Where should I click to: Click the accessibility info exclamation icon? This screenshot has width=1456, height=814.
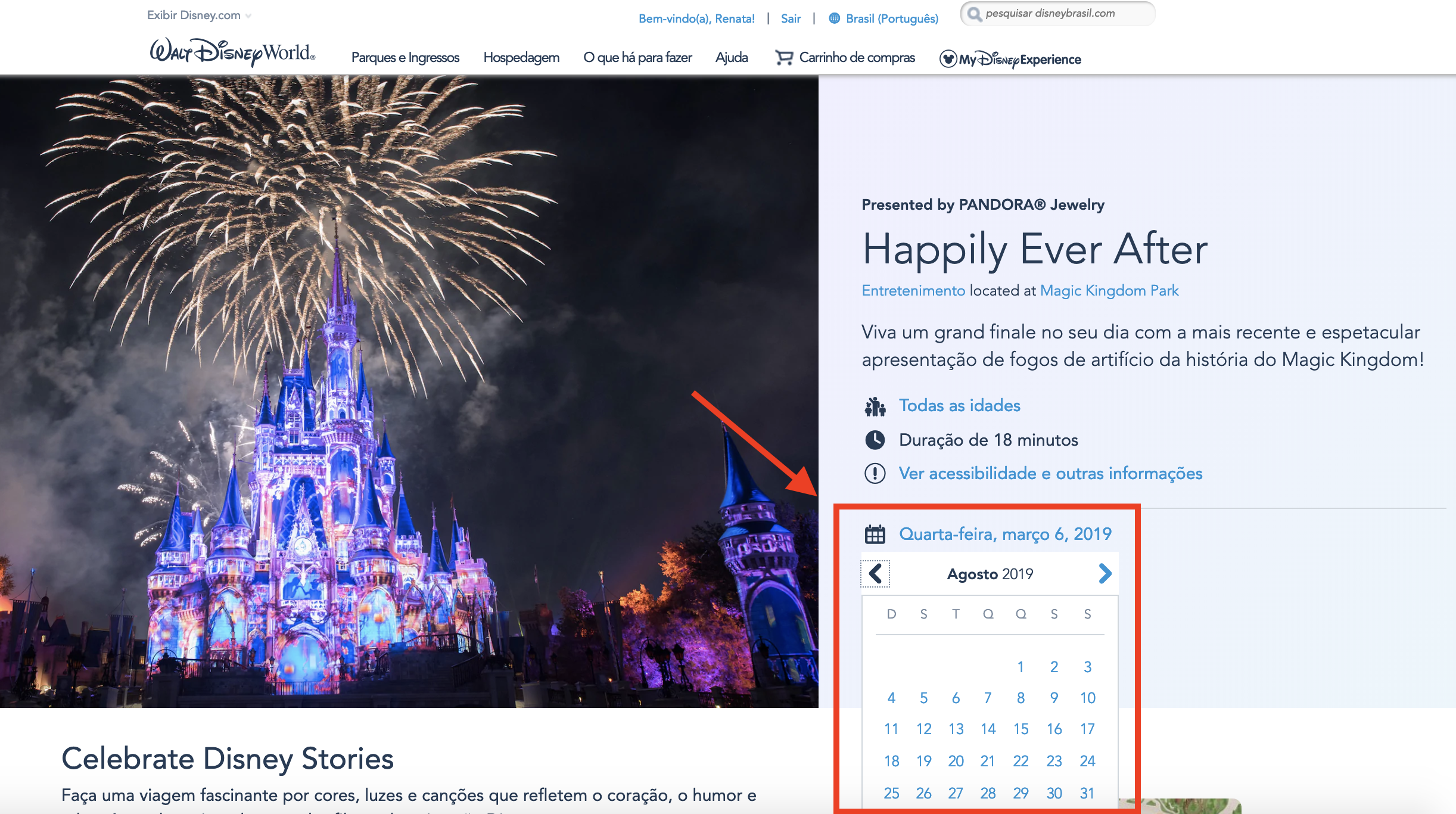coord(875,474)
